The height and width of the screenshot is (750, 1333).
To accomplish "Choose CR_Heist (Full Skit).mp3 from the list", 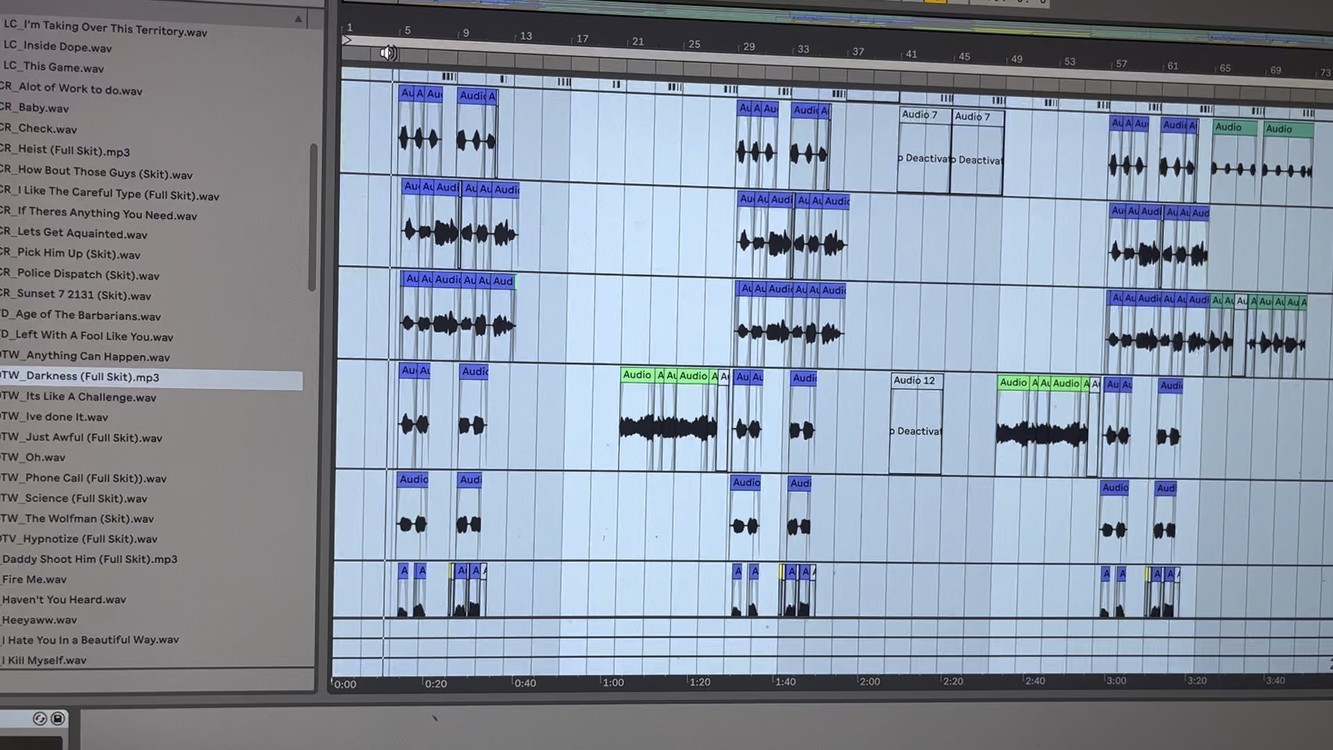I will tap(65, 151).
